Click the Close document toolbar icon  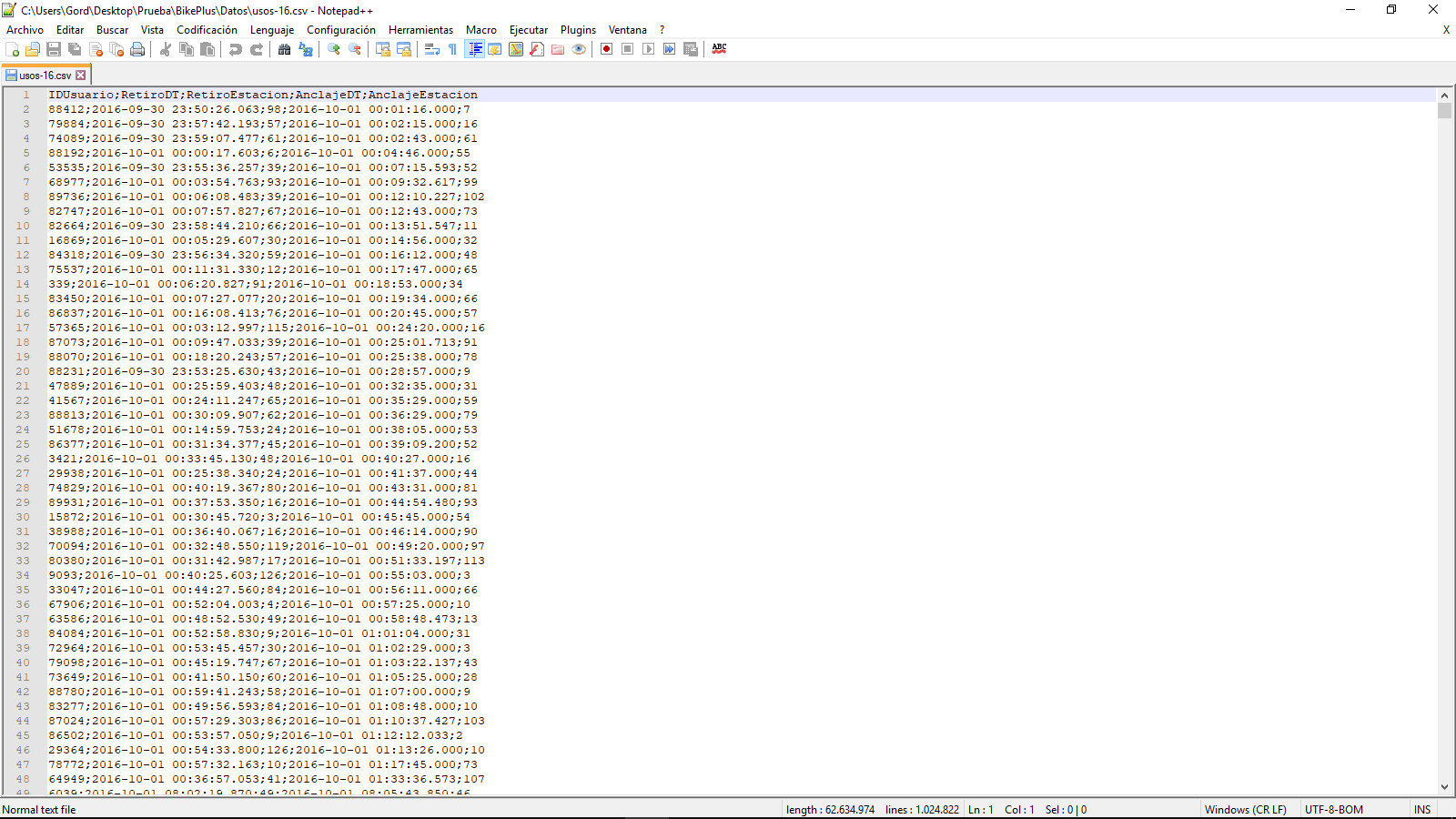point(96,49)
